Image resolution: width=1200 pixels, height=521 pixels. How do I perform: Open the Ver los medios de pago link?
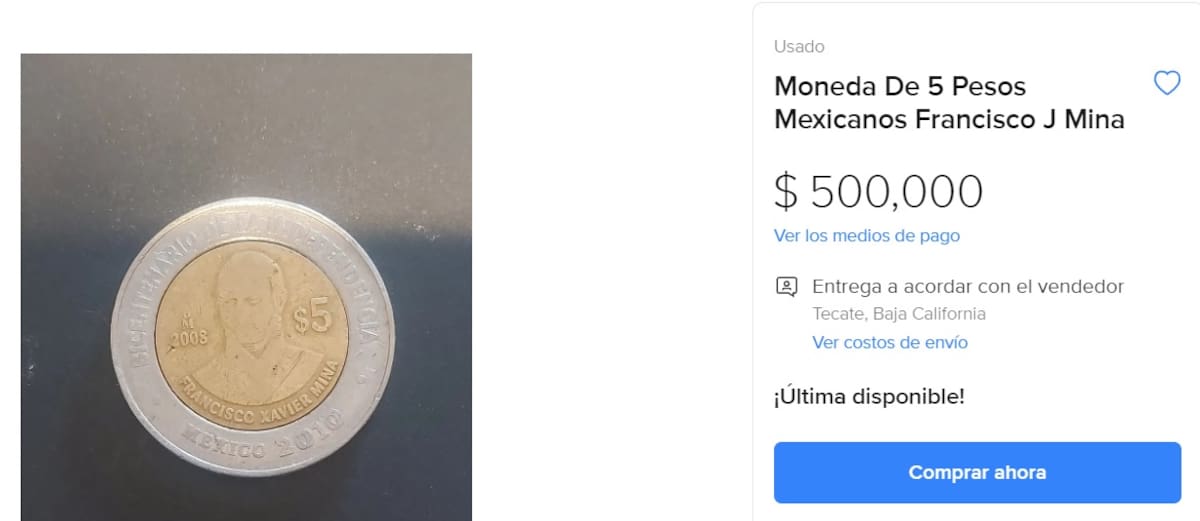pyautogui.click(x=867, y=236)
